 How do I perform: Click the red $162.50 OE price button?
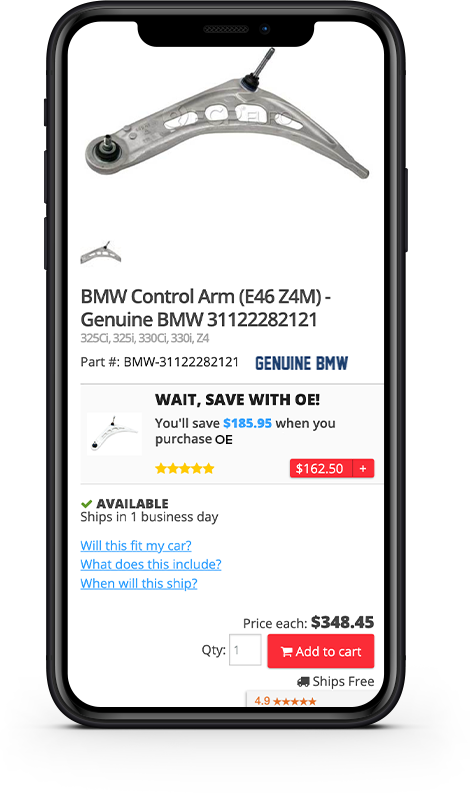click(x=321, y=468)
